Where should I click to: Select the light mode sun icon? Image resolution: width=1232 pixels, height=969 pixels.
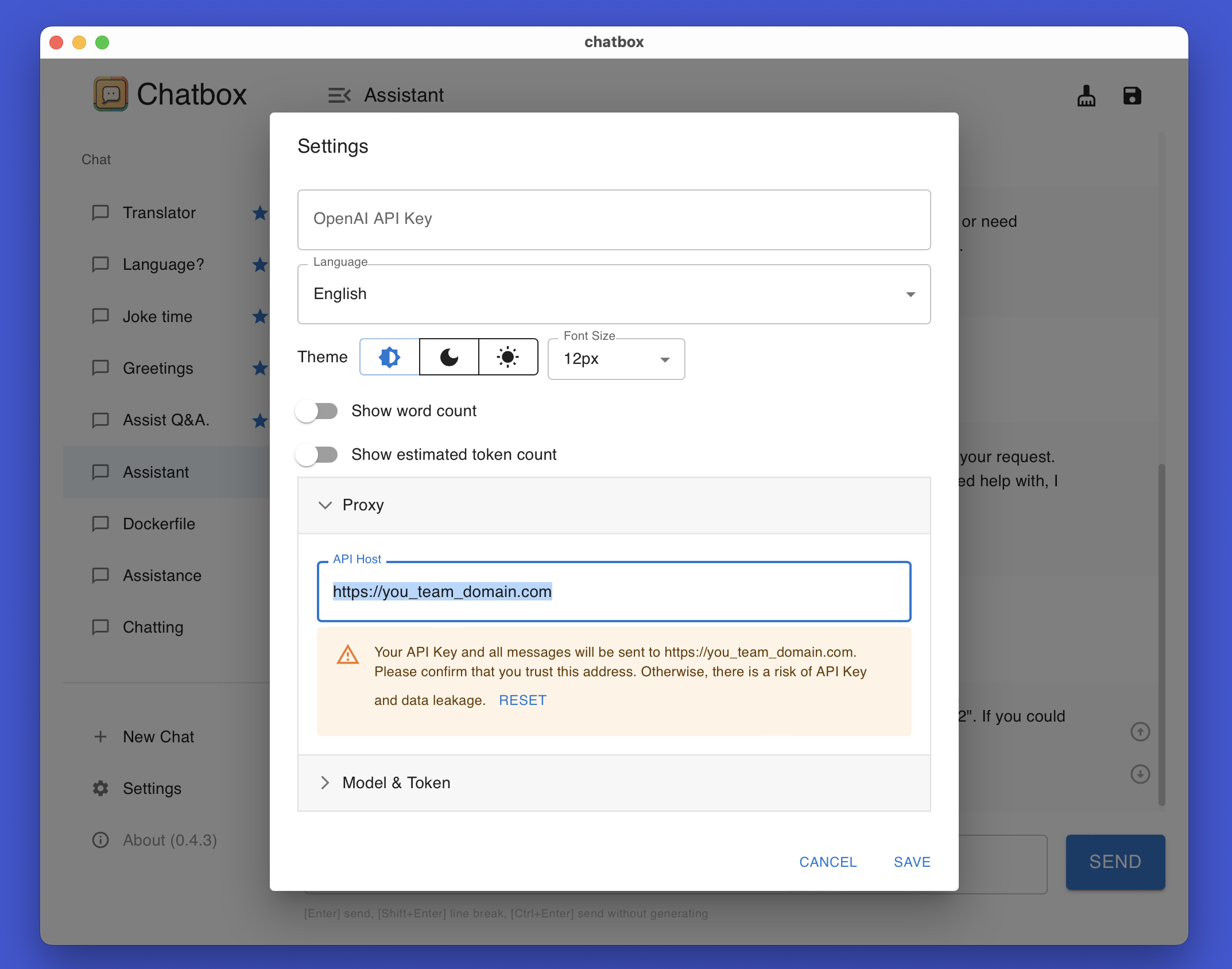point(508,357)
